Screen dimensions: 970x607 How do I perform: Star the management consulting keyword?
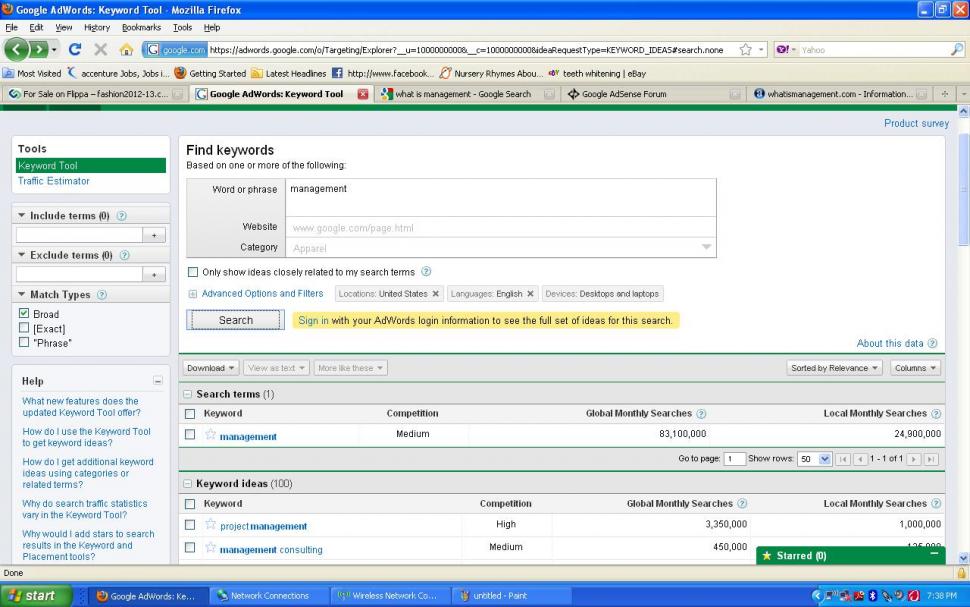[210, 548]
